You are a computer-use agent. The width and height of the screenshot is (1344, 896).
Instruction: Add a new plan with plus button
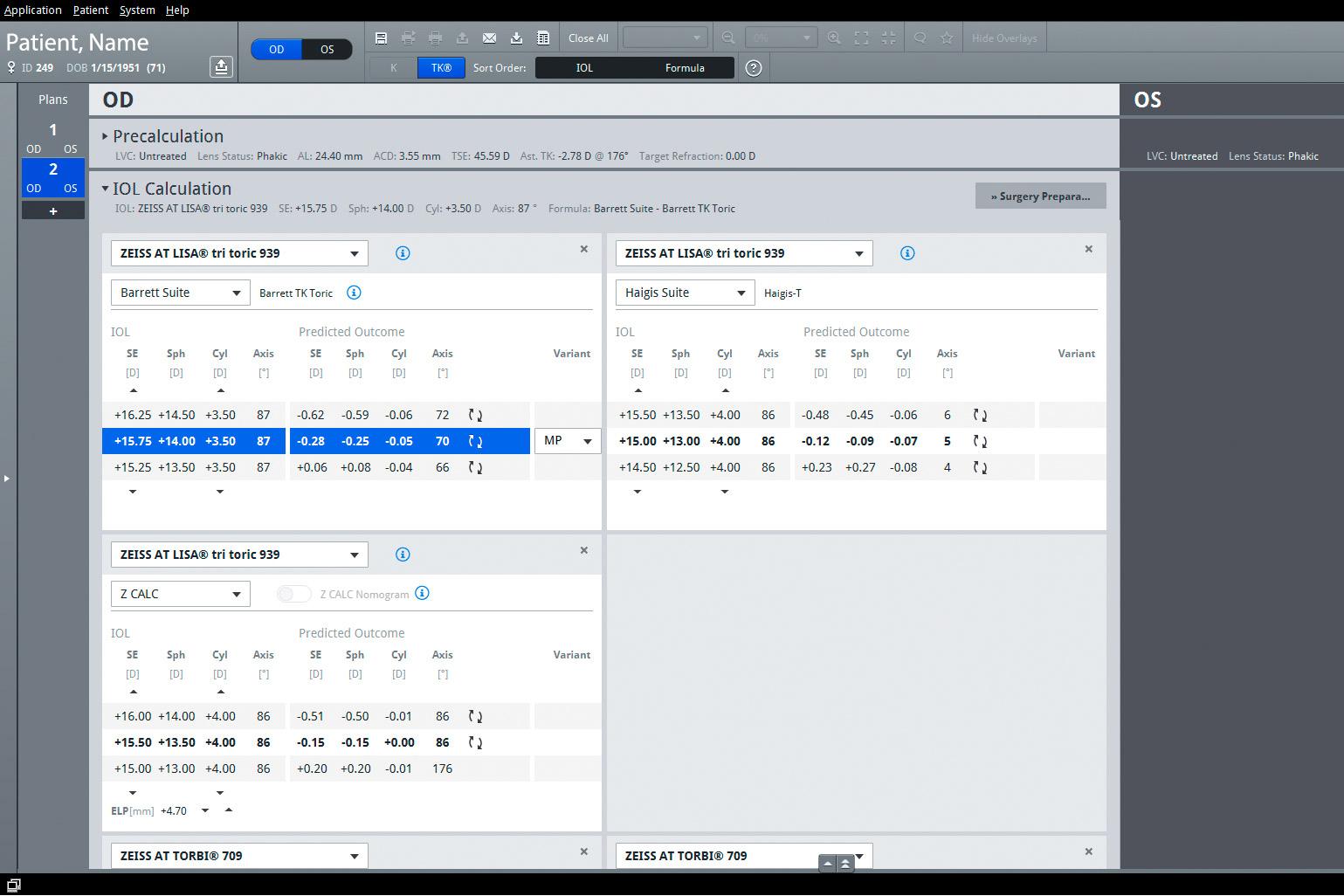pyautogui.click(x=53, y=210)
